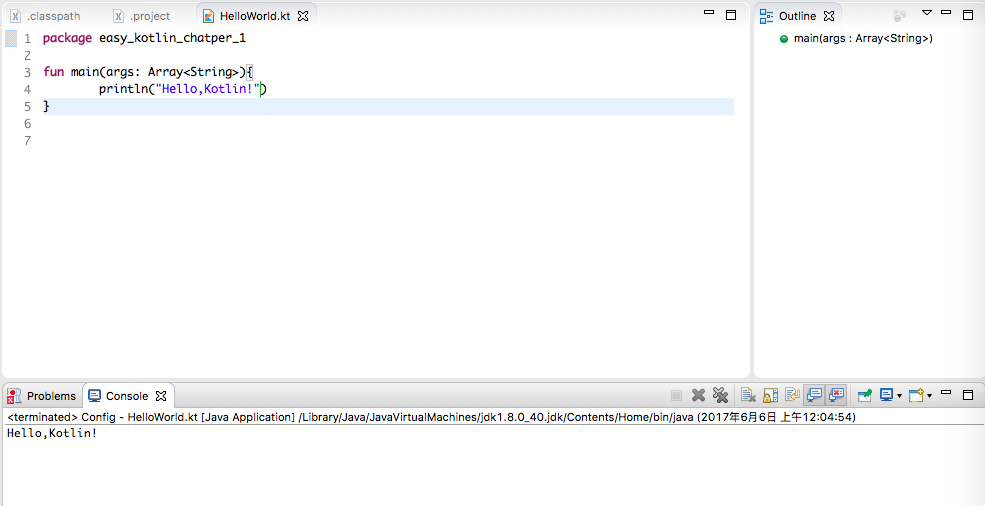Toggle show console on standard output change

click(814, 395)
